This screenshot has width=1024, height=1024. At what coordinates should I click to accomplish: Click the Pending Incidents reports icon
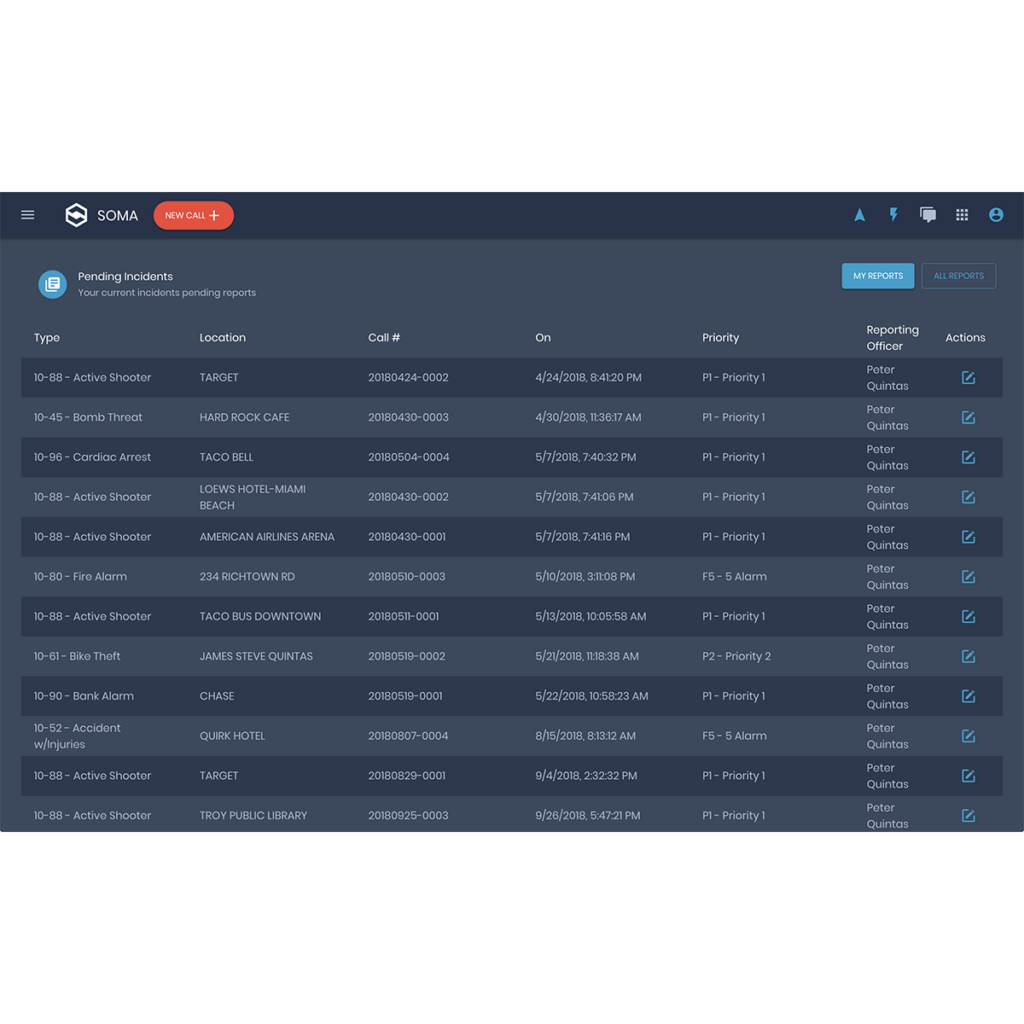52,284
